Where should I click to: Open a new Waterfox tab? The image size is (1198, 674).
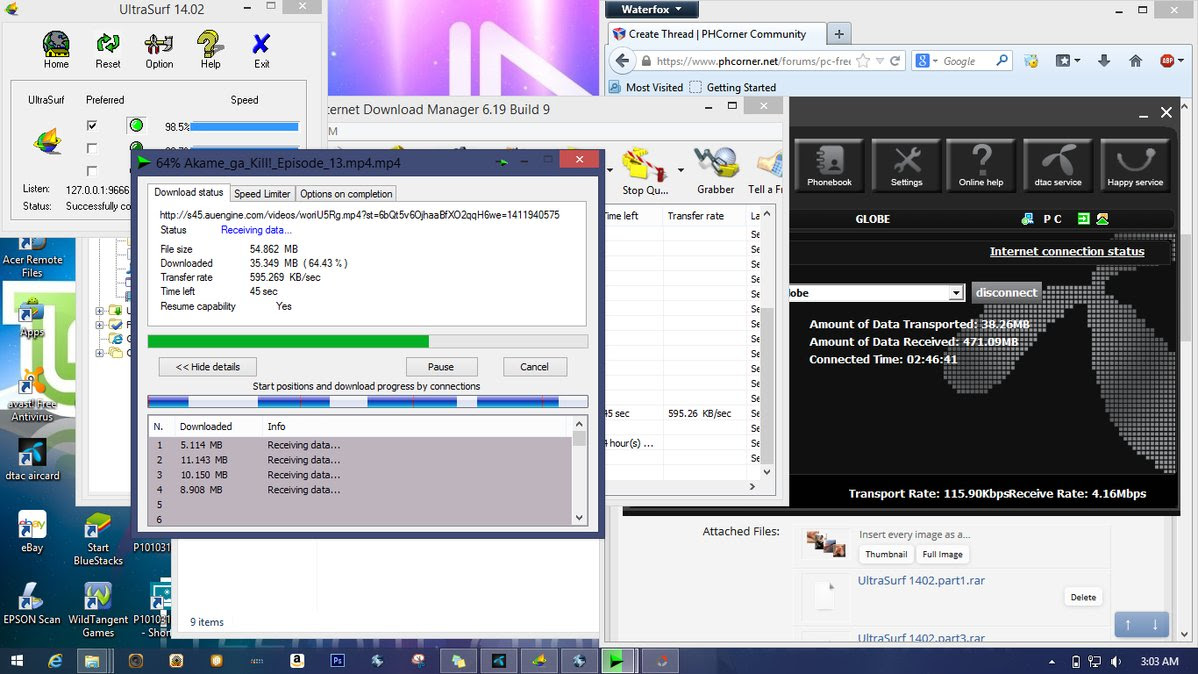[x=839, y=34]
